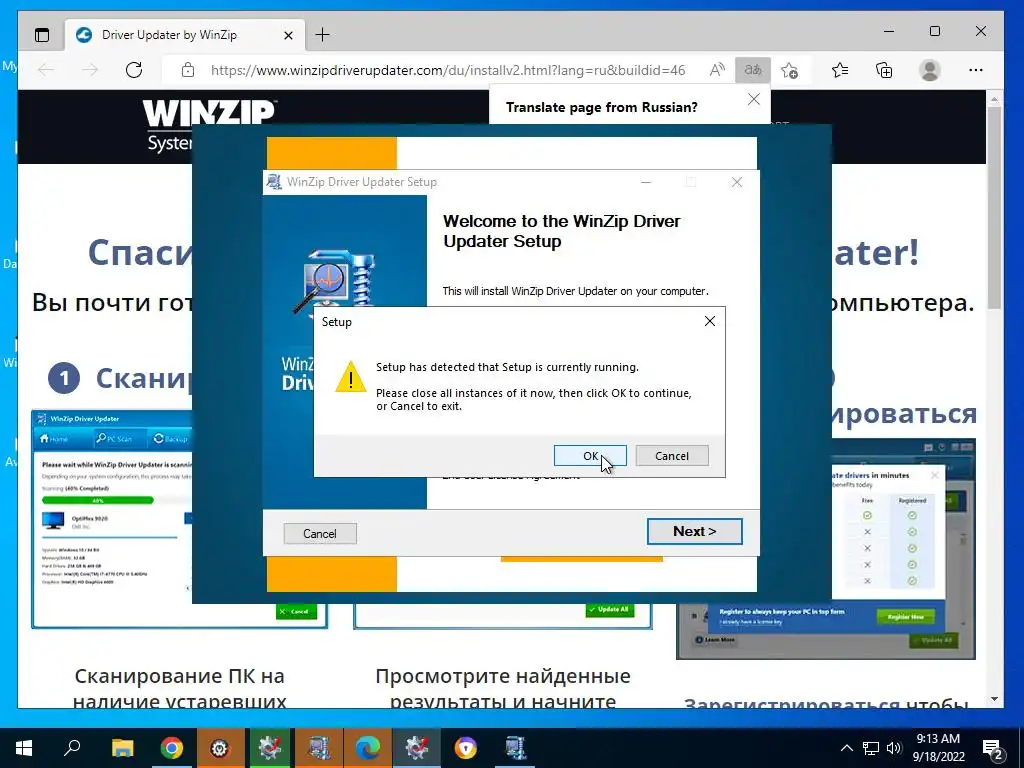Image resolution: width=1024 pixels, height=768 pixels.
Task: Open the Read aloud icon in address bar
Action: tap(716, 70)
